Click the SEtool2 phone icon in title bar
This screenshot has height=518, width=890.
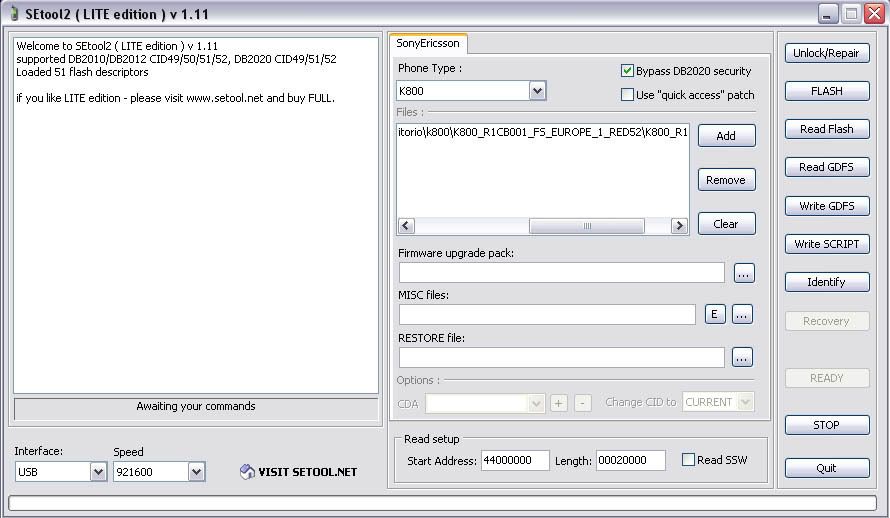point(14,14)
